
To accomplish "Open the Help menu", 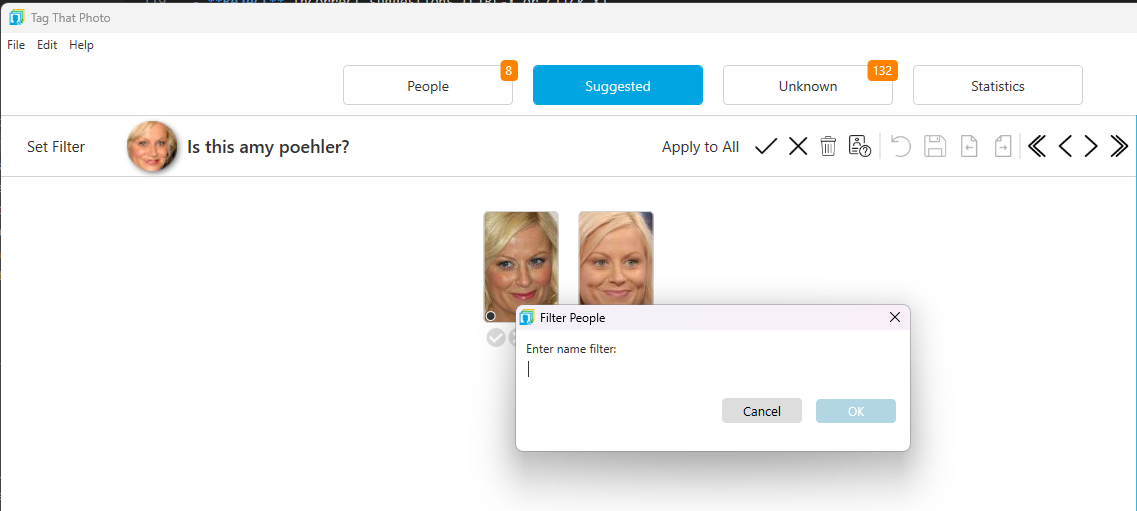I will tap(81, 45).
